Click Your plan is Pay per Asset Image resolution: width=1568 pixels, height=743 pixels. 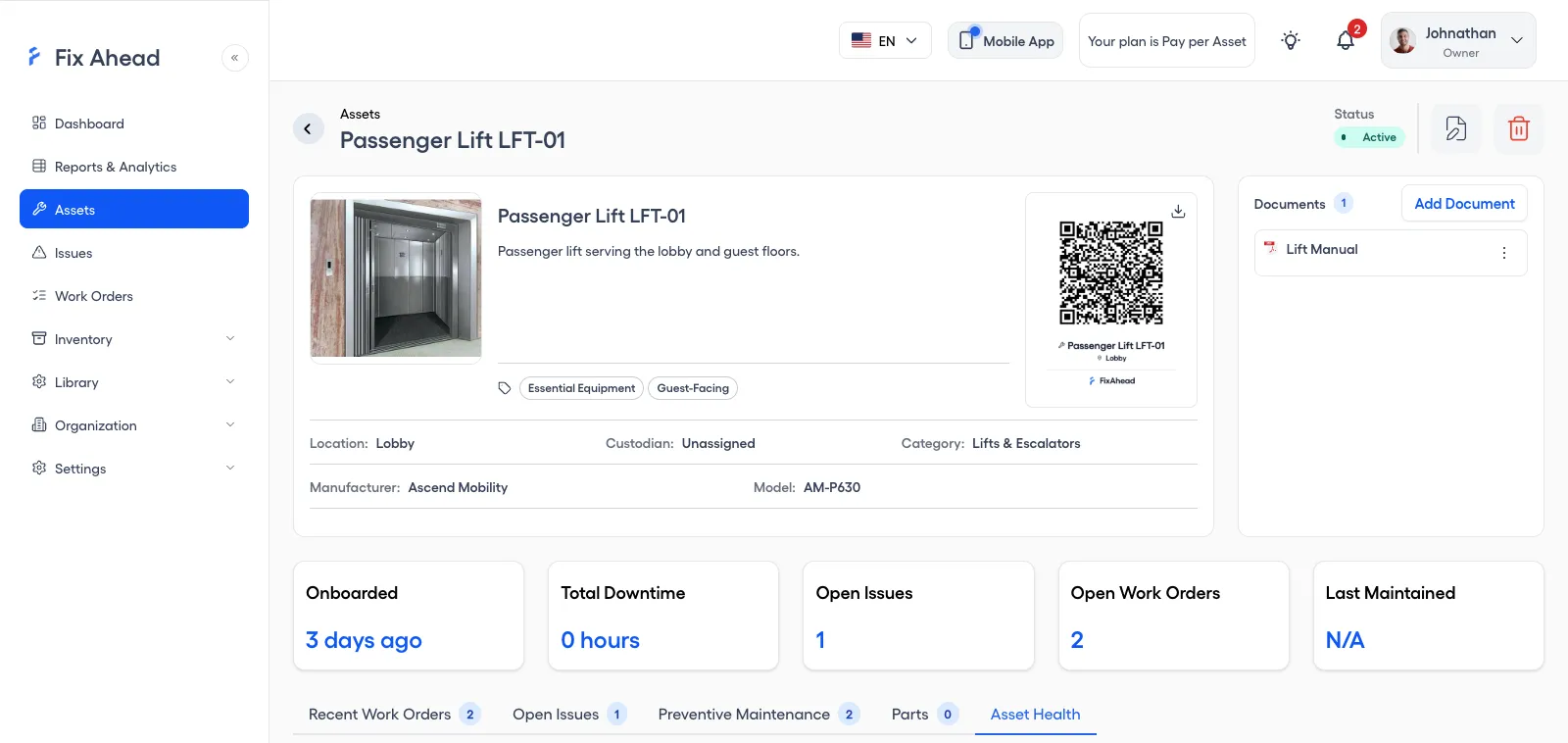coord(1167,40)
